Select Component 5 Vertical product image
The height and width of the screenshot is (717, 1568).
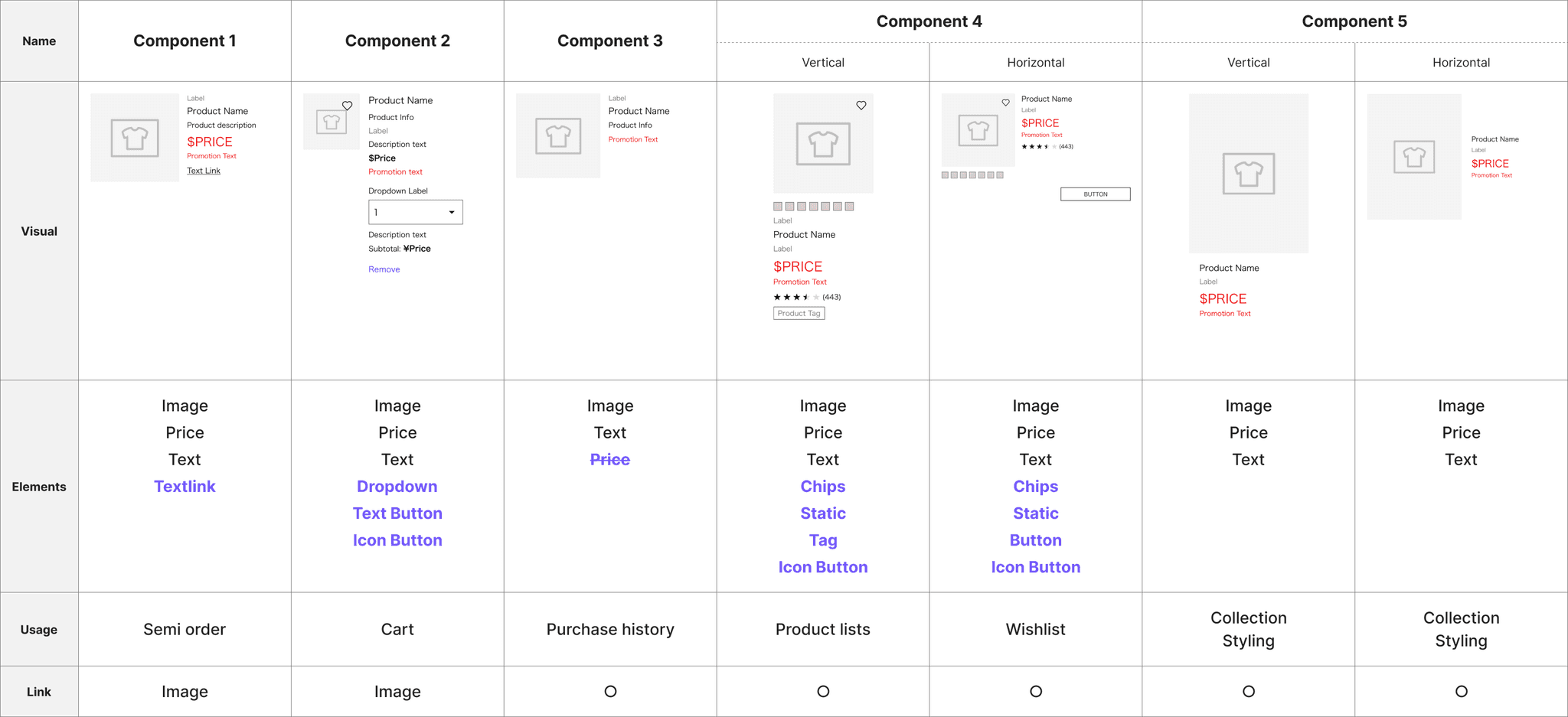point(1249,174)
